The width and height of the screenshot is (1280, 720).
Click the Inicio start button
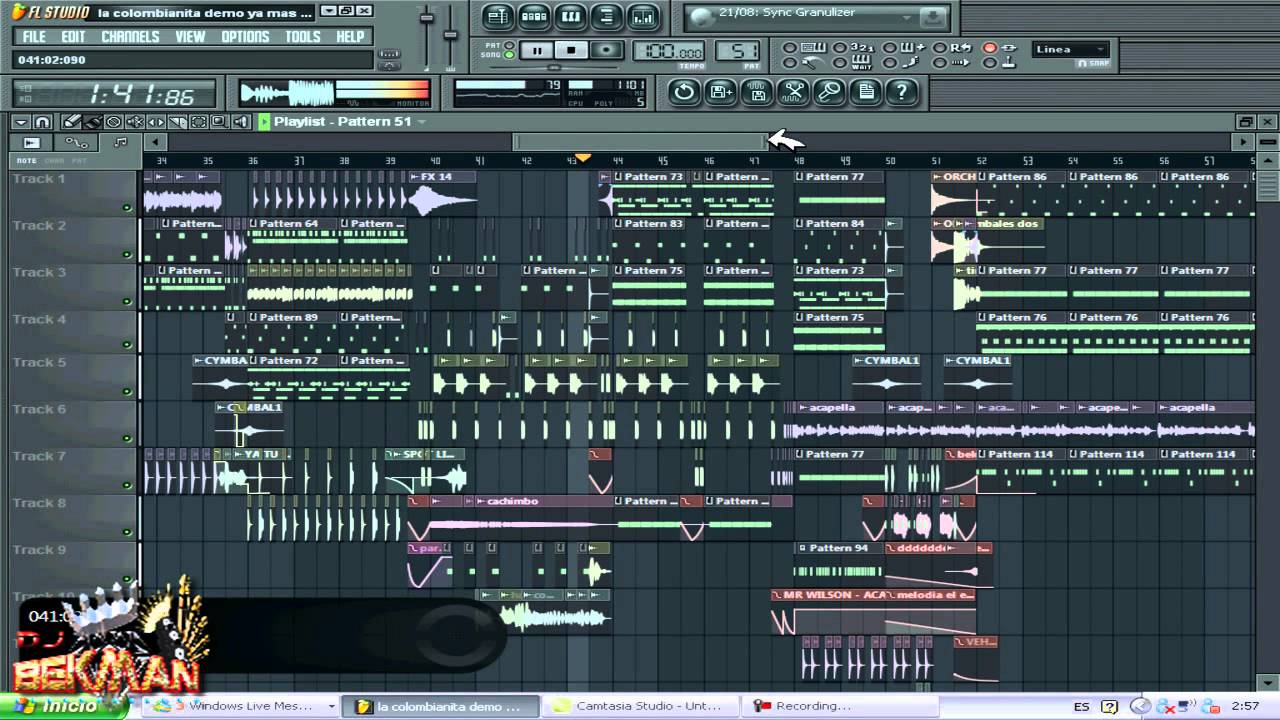pos(62,705)
